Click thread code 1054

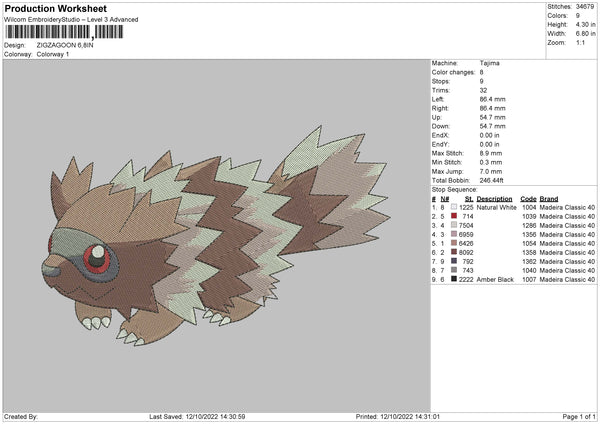pyautogui.click(x=529, y=243)
